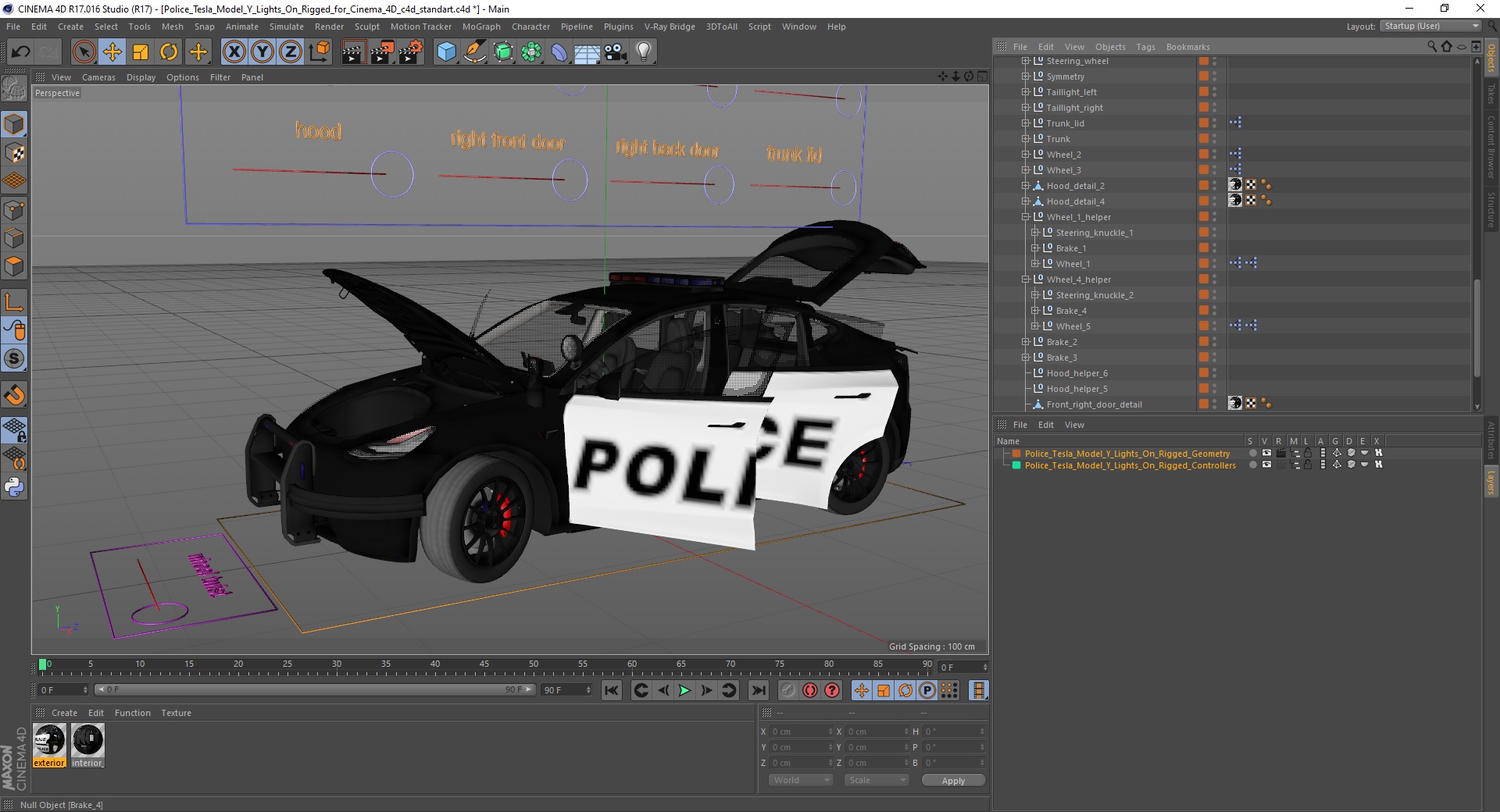The image size is (1500, 812).
Task: Switch to Polygons mode
Action: (x=14, y=266)
